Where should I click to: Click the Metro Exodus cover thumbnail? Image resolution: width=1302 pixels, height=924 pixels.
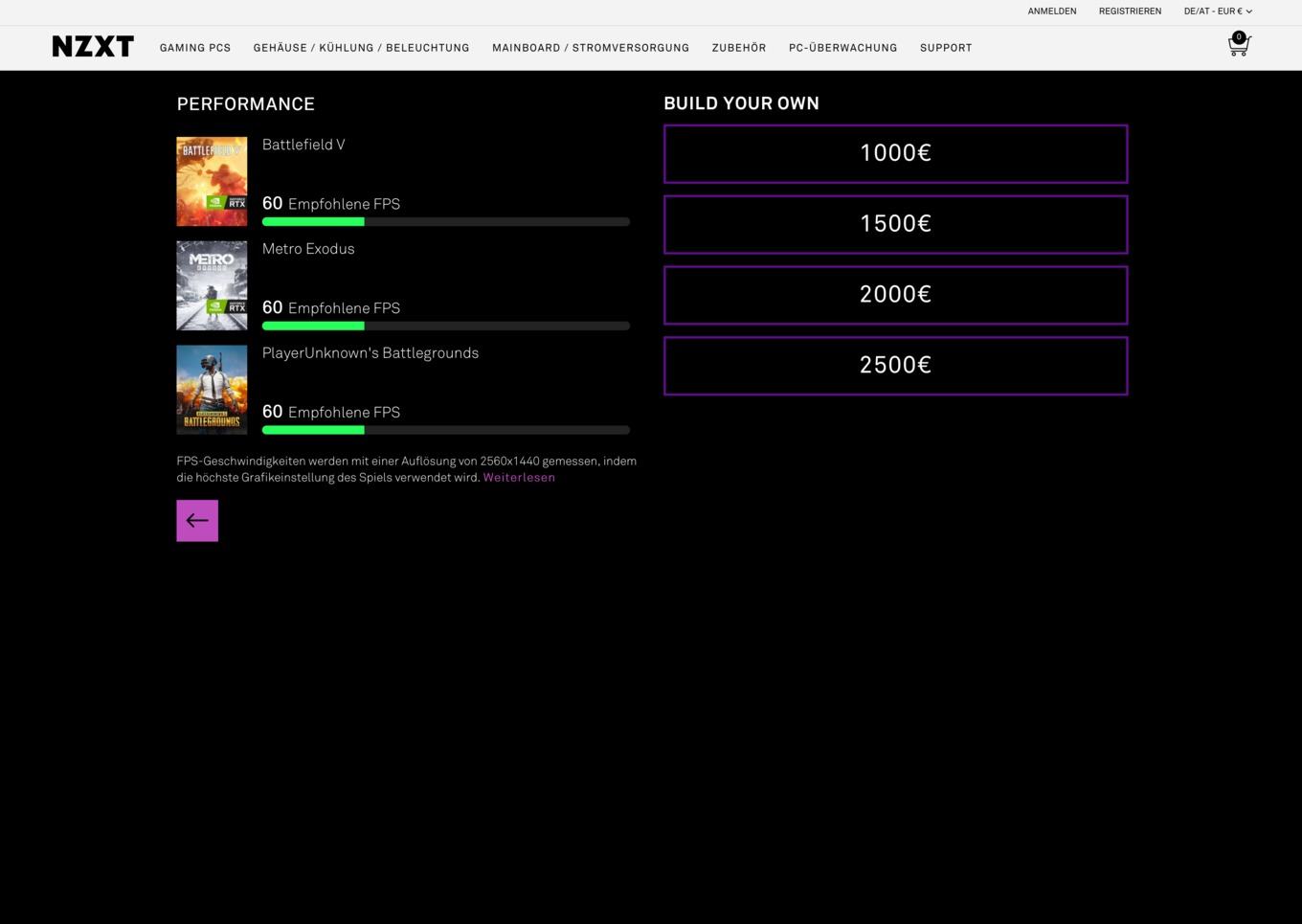pyautogui.click(x=212, y=285)
